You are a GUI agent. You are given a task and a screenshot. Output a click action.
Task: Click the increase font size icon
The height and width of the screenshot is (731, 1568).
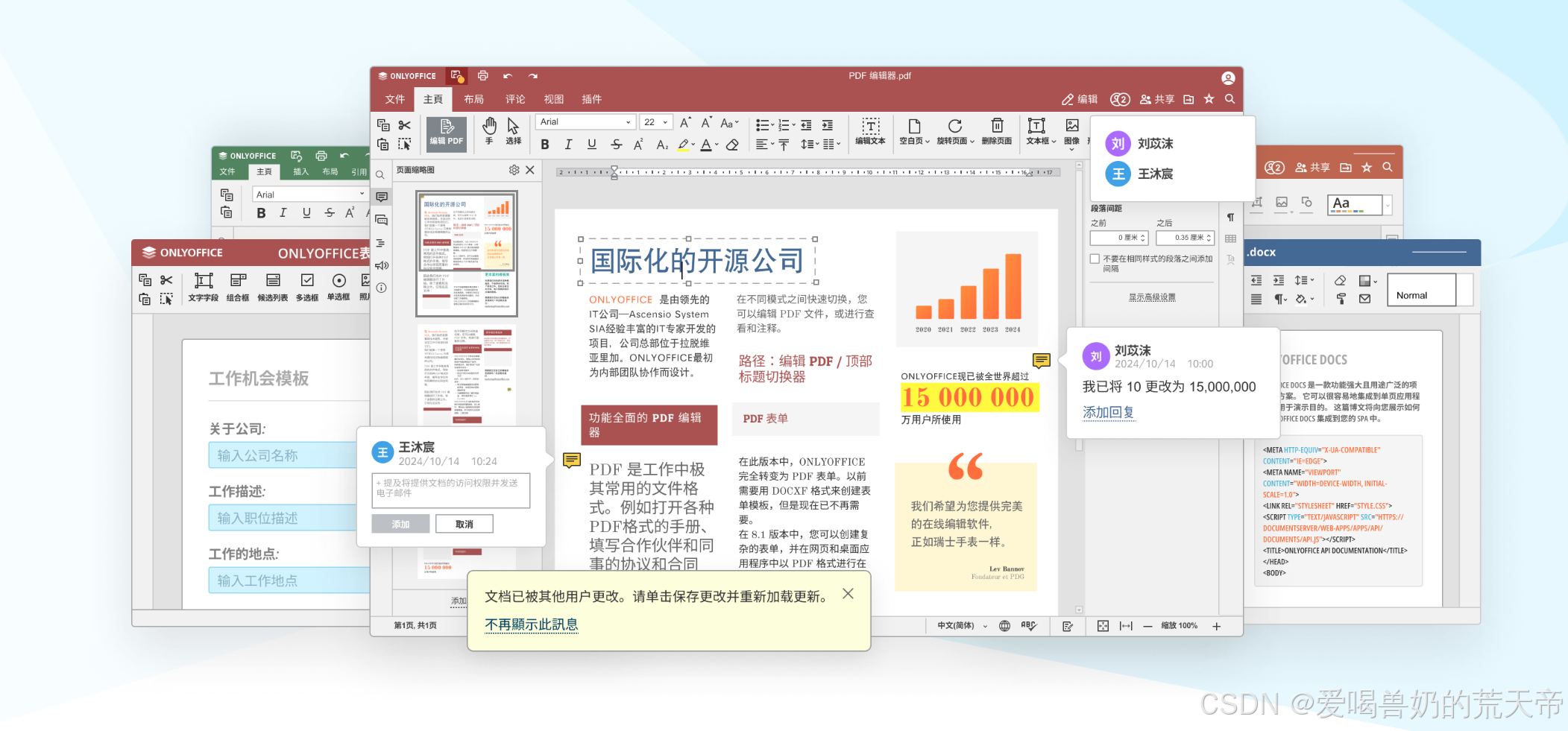click(x=685, y=122)
